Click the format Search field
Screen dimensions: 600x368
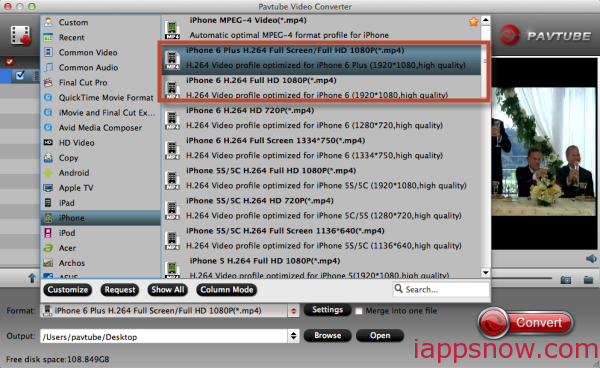(441, 289)
